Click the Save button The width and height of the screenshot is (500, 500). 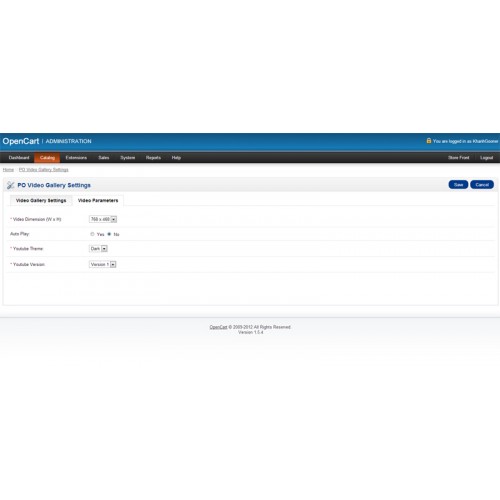[458, 185]
